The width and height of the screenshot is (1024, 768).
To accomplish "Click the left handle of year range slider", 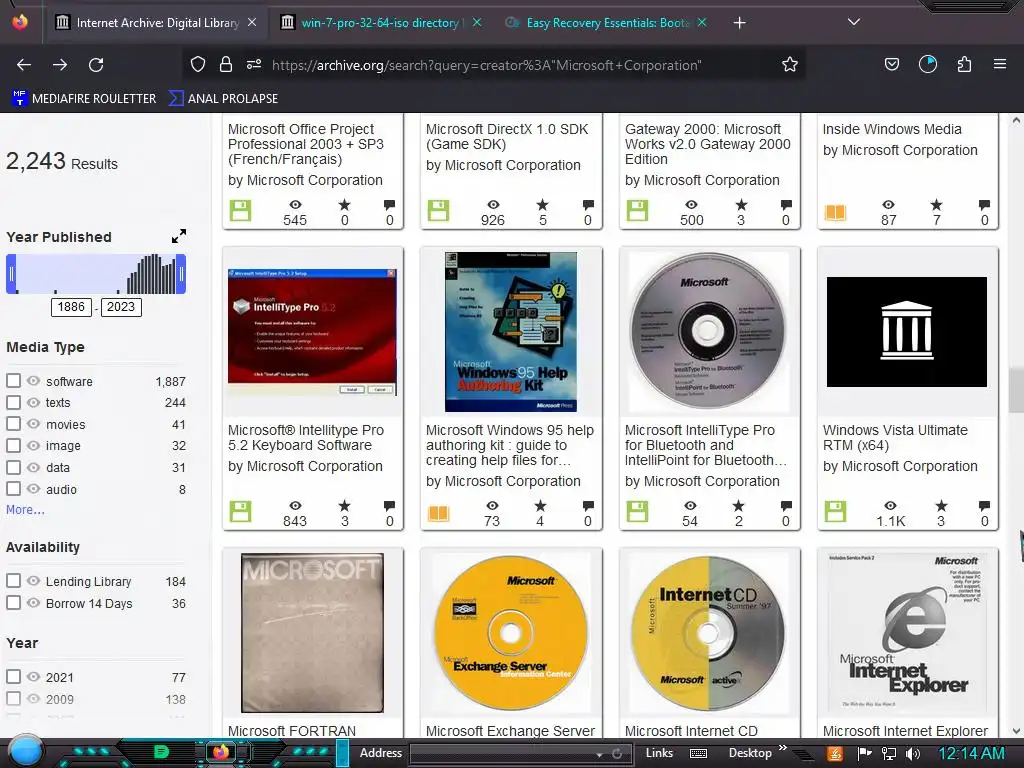I will click(11, 274).
